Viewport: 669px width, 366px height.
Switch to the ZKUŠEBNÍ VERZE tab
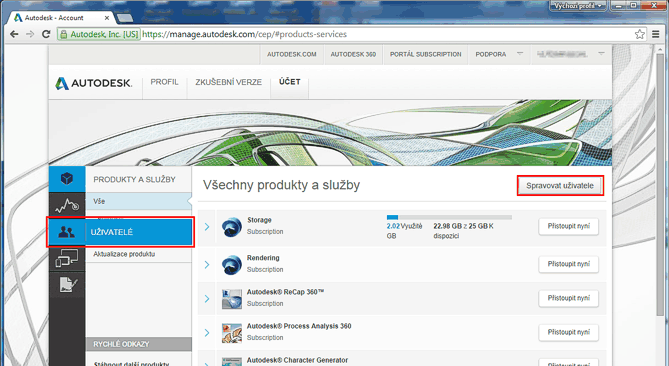(x=228, y=82)
